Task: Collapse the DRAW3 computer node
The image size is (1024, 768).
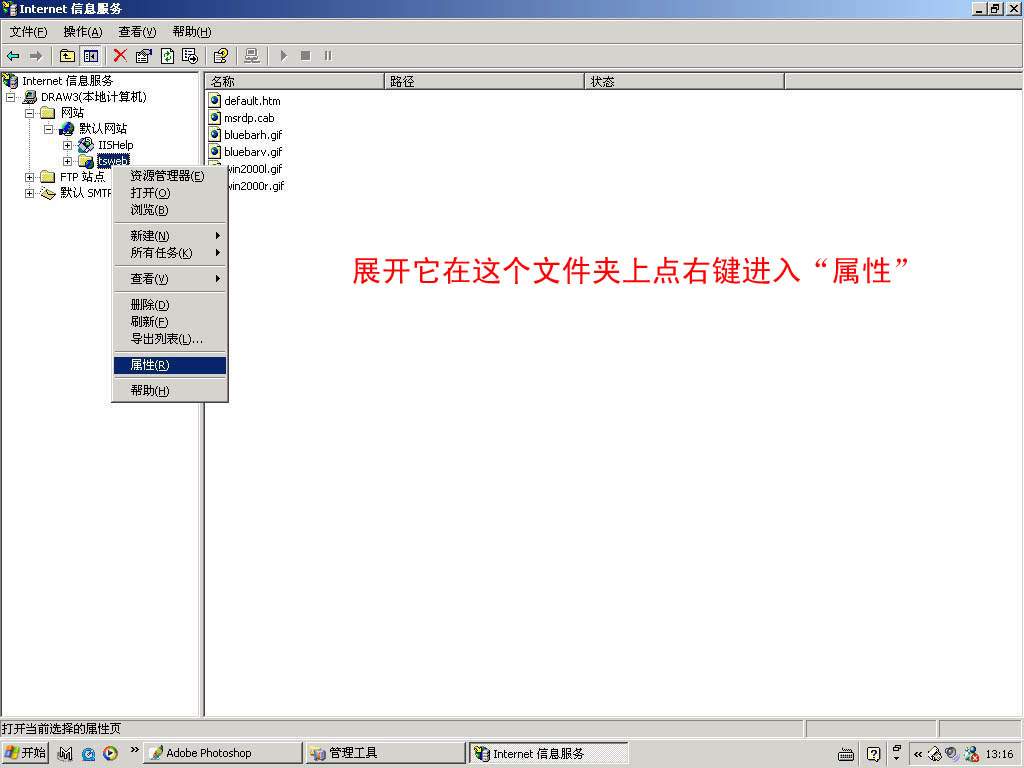Action: pos(10,97)
